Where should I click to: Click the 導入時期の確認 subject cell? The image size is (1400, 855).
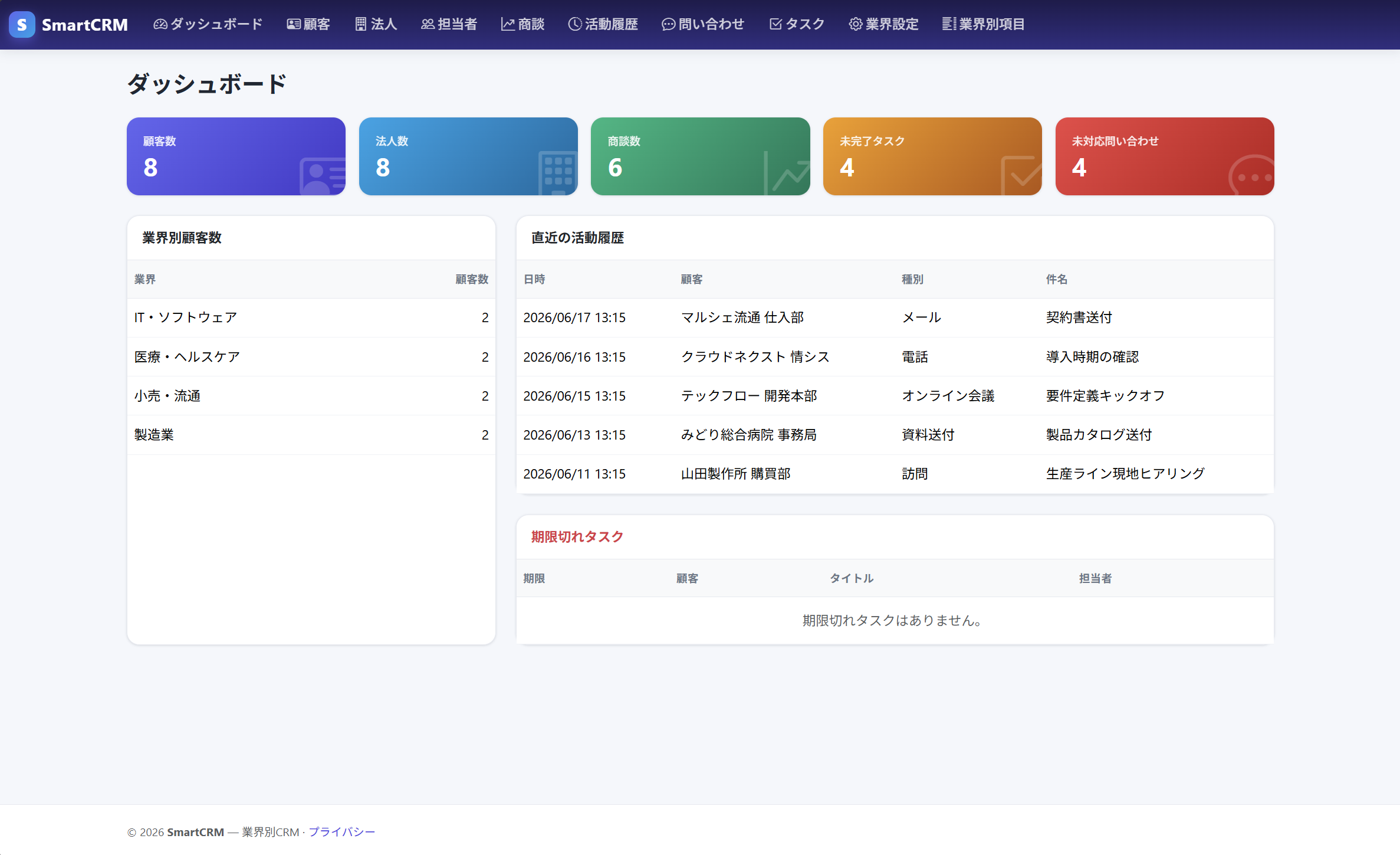coord(1093,357)
